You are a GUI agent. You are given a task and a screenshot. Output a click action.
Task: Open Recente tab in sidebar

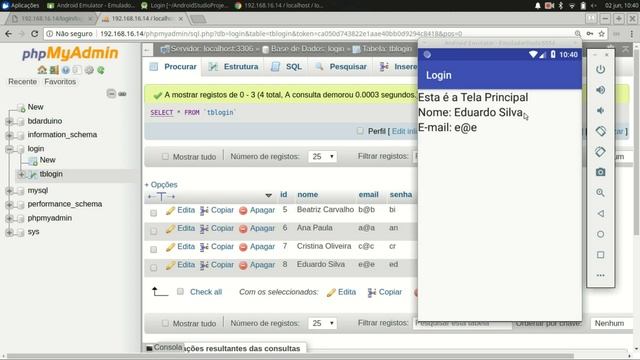coord(22,82)
